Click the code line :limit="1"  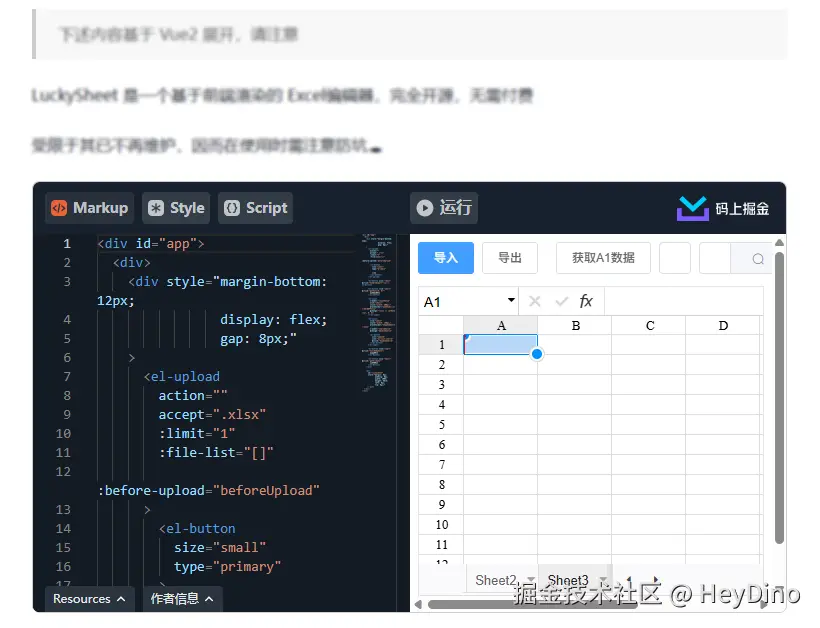(x=197, y=433)
